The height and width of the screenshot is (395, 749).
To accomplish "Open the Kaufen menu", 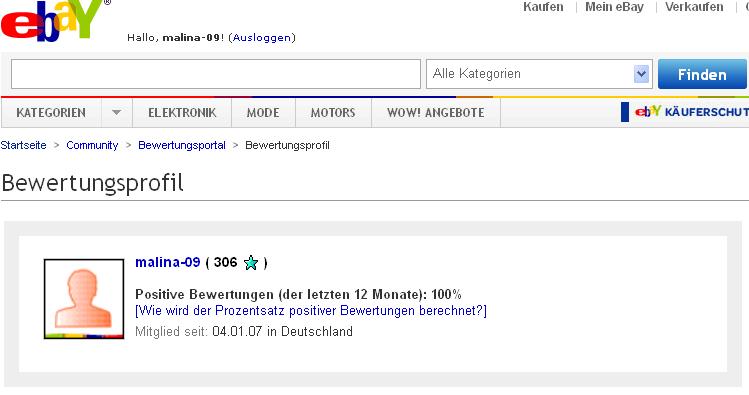I will pyautogui.click(x=543, y=7).
